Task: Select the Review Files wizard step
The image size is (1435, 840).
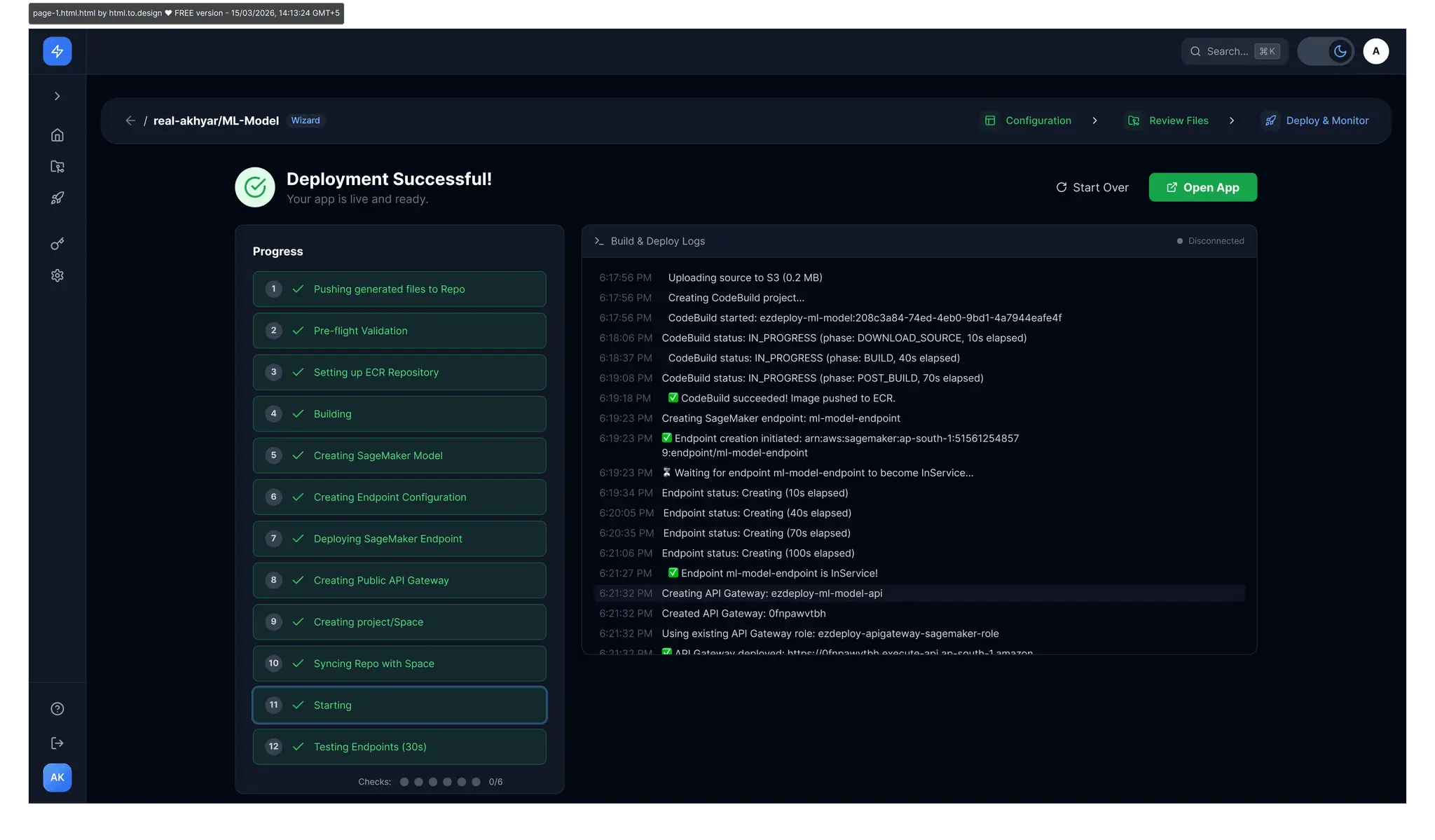Action: point(1168,121)
